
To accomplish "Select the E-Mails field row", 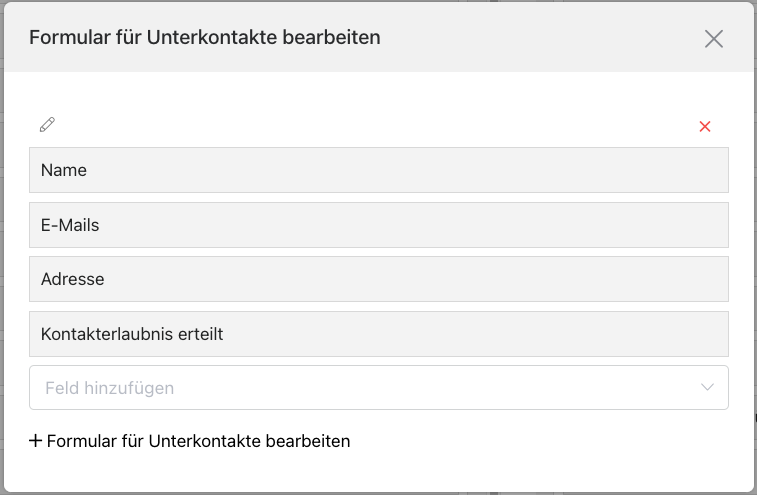I will click(378, 225).
